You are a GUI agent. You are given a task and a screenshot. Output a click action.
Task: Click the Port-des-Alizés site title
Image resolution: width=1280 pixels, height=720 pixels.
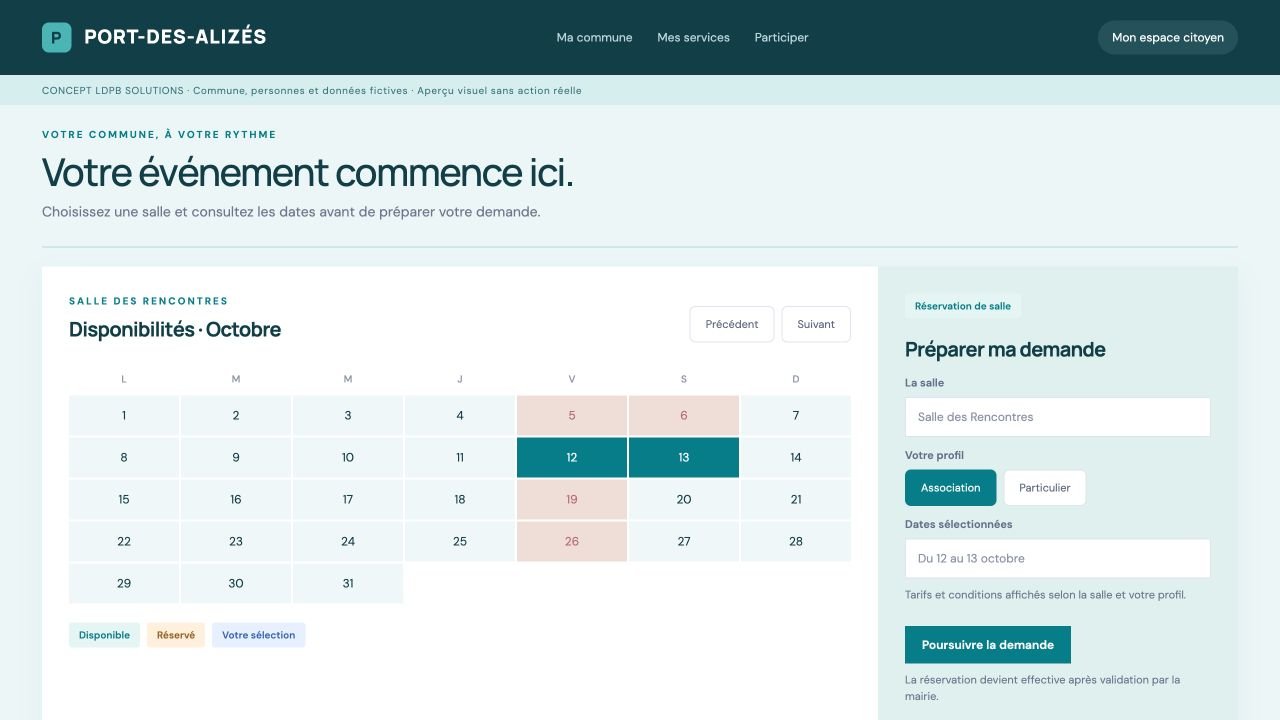tap(175, 37)
